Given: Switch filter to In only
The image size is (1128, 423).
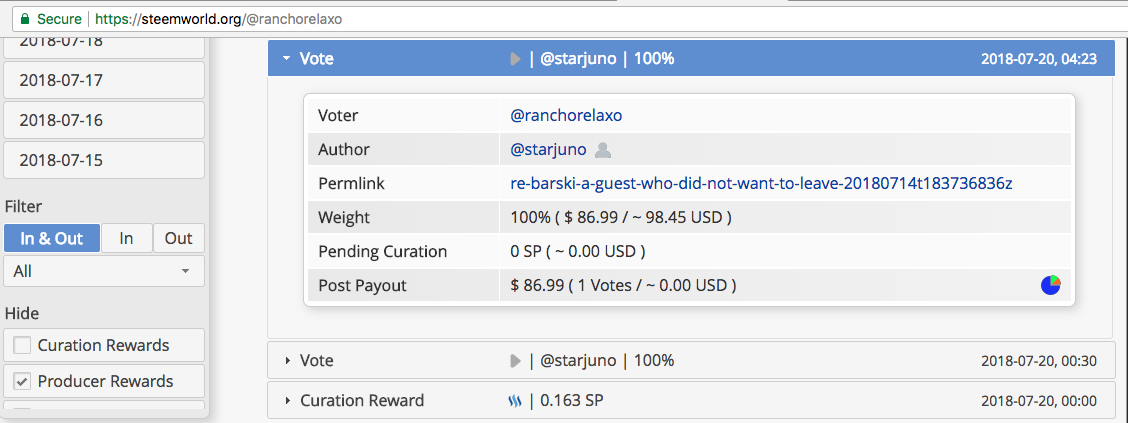Looking at the screenshot, I should click(x=127, y=239).
